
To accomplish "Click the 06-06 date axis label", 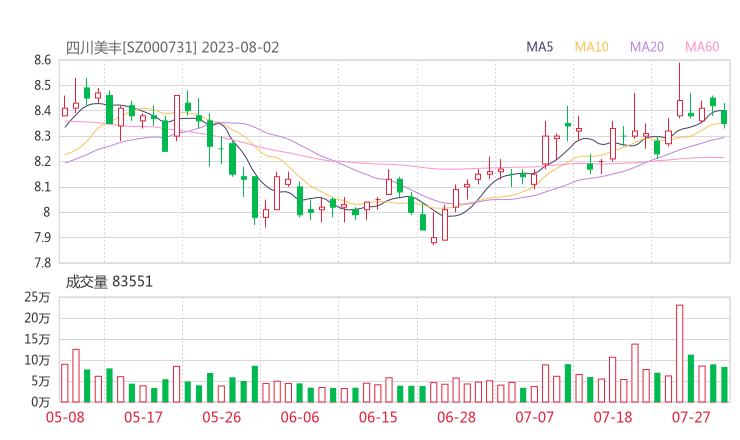I will pos(300,417).
